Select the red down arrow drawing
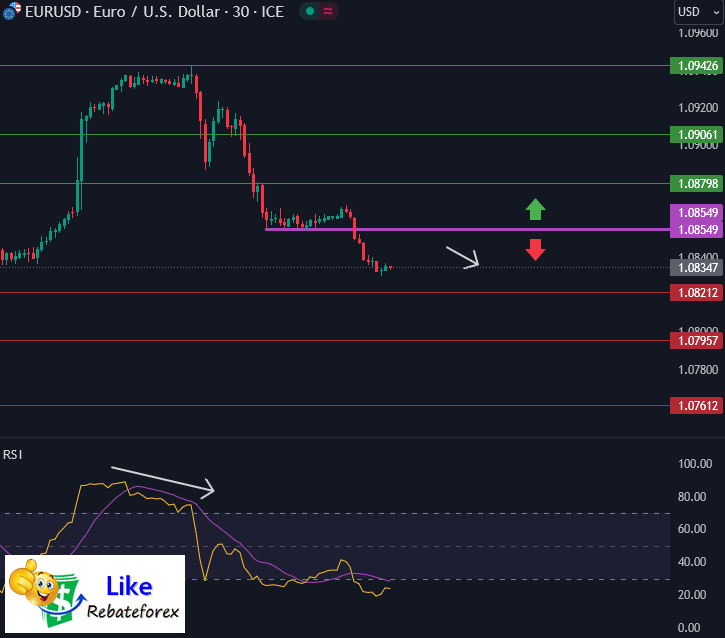The image size is (725, 638). (x=535, y=250)
